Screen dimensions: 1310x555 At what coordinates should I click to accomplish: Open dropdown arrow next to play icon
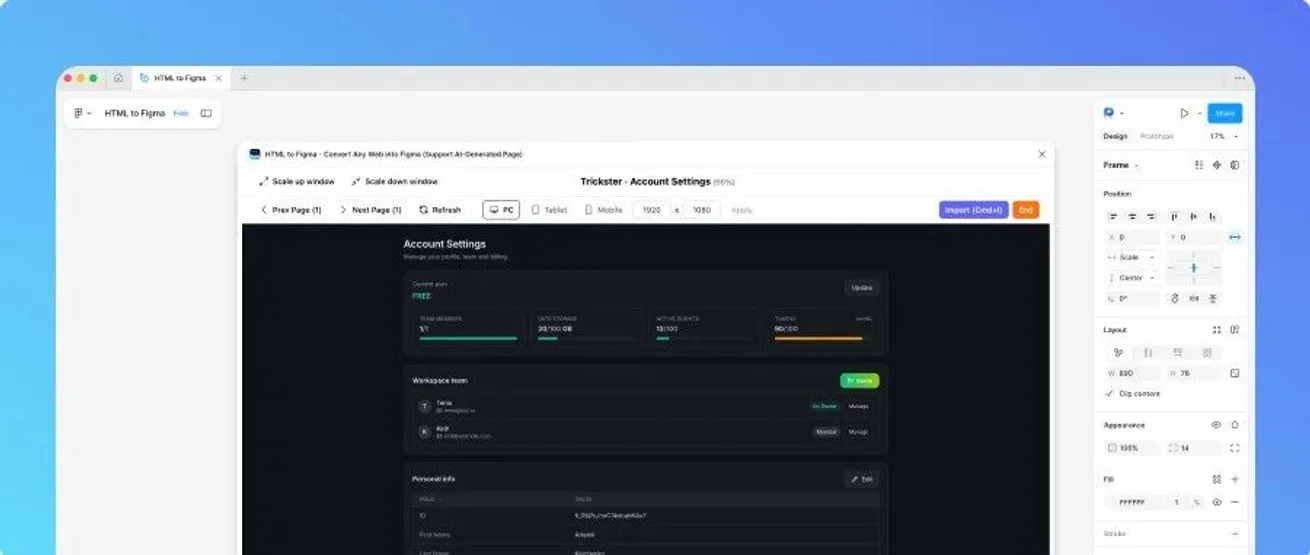tap(1198, 113)
